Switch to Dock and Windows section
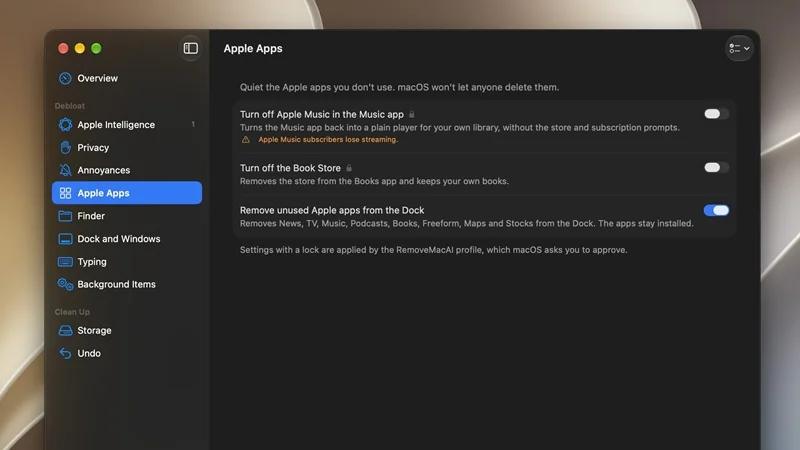The image size is (800, 450). (x=127, y=239)
